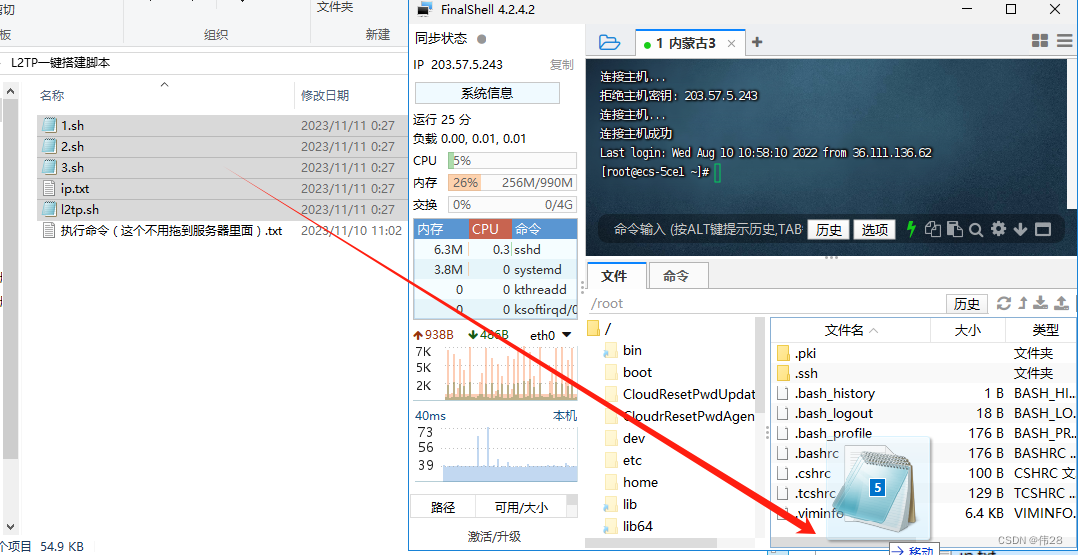This screenshot has width=1078, height=555.
Task: Click the fullscreen window icon in terminal bar
Action: (x=1043, y=229)
